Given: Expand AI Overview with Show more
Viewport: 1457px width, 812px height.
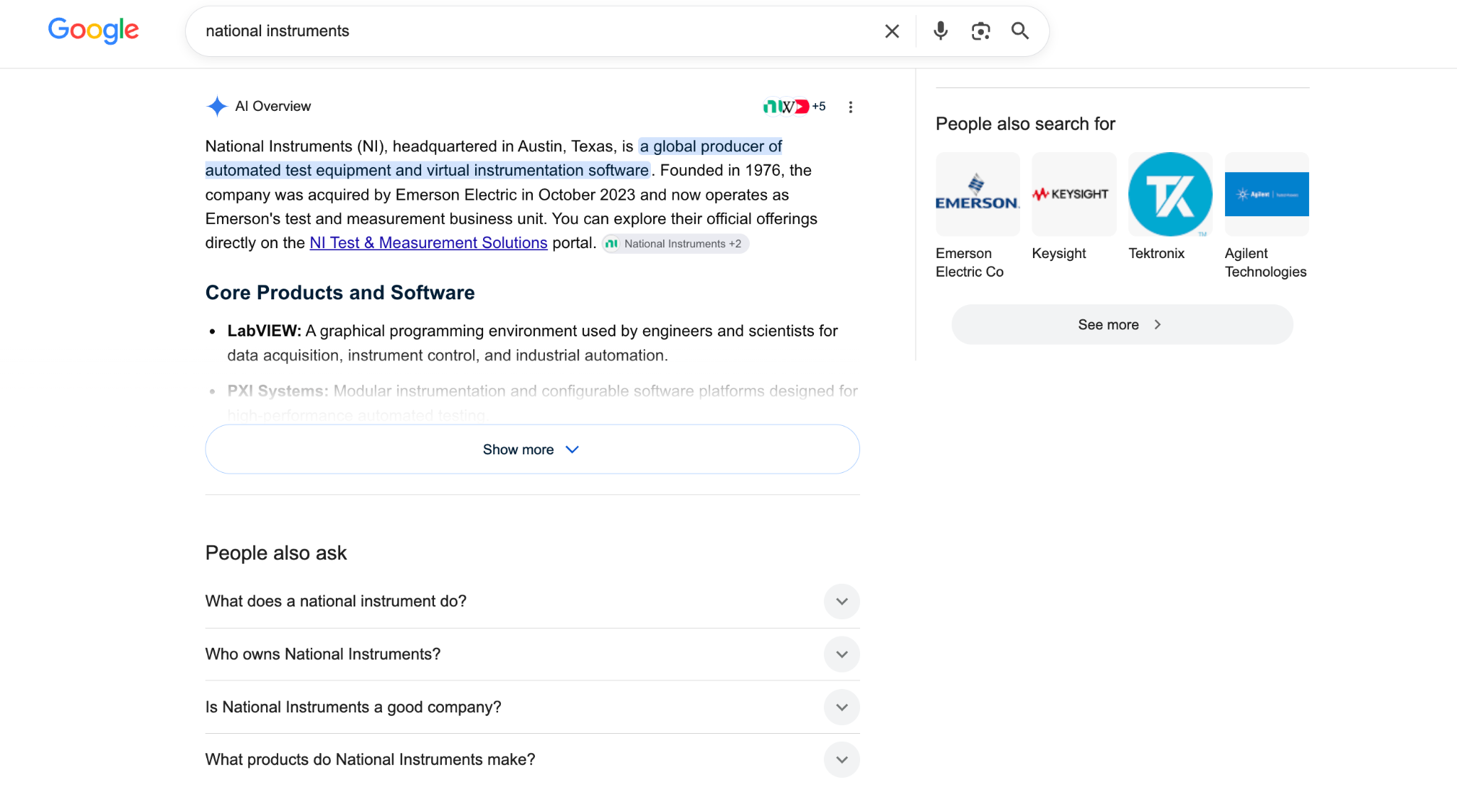Looking at the screenshot, I should tap(532, 449).
